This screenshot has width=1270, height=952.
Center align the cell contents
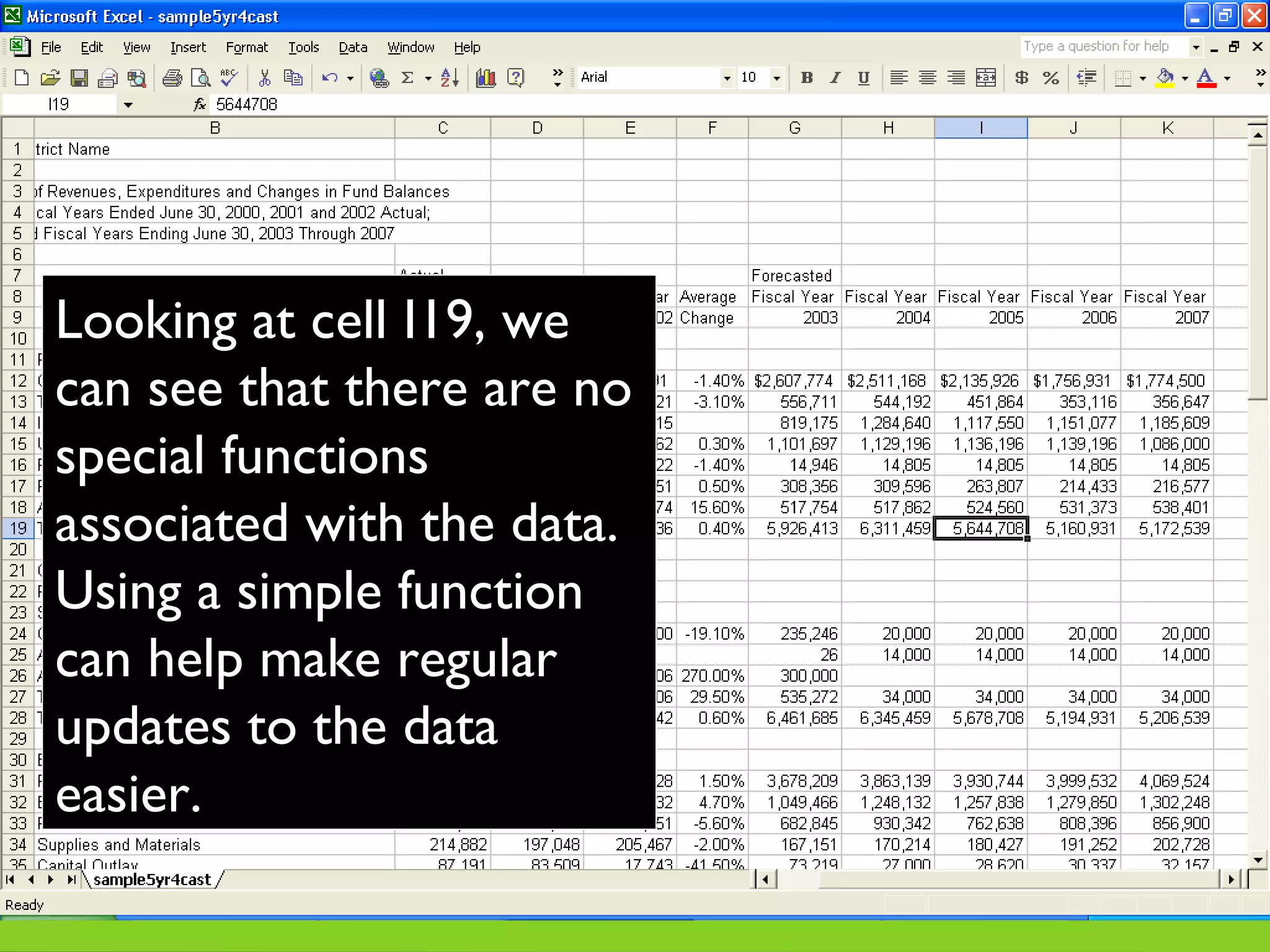pos(928,77)
